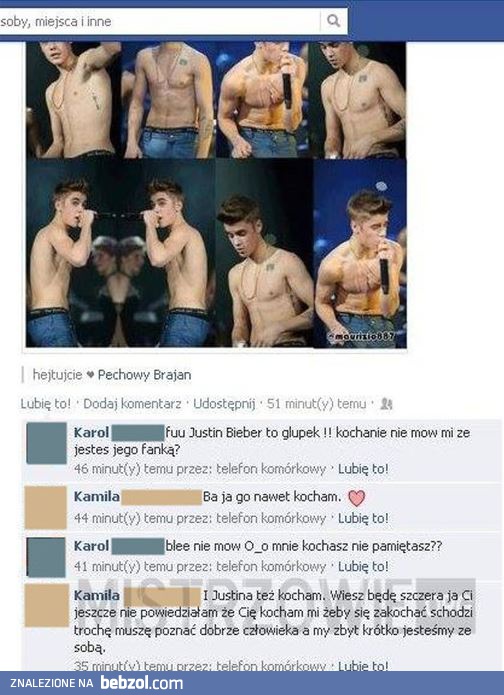This screenshot has height=695, width=504.
Task: Click Kamila's avatar next to Ba ja go nawet kocham
Action: coord(46,508)
